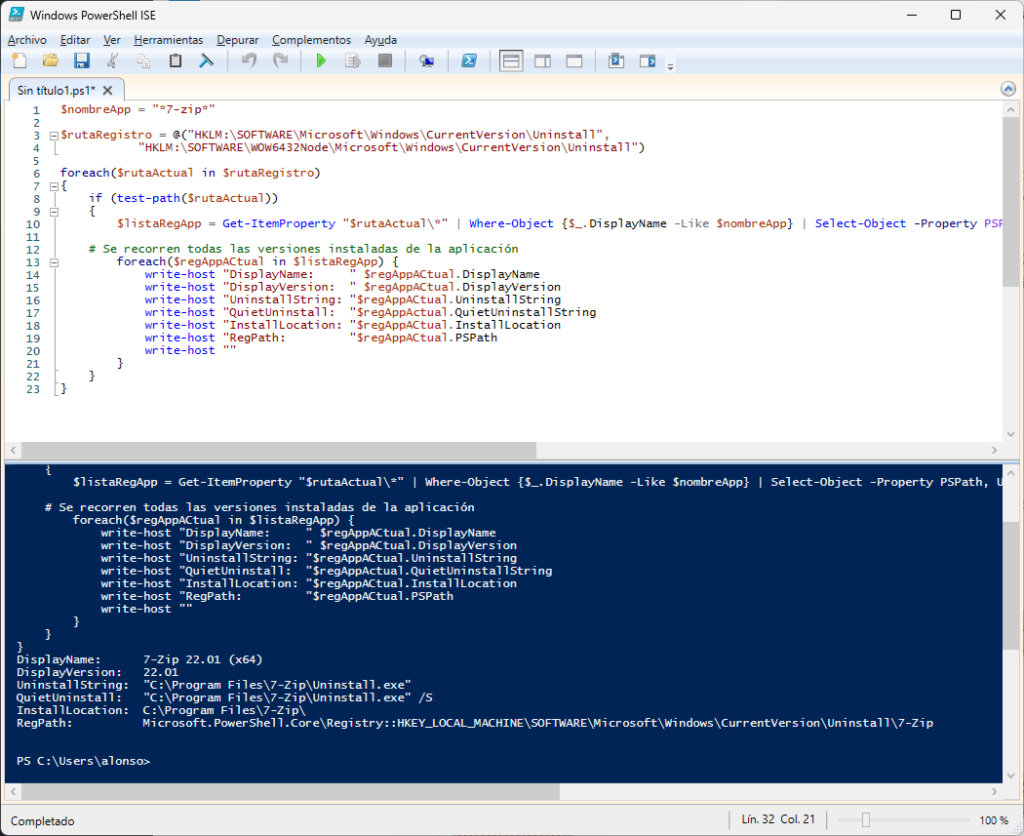Select the Sin título1.ps1 tab
This screenshot has height=836, width=1024.
[56, 88]
